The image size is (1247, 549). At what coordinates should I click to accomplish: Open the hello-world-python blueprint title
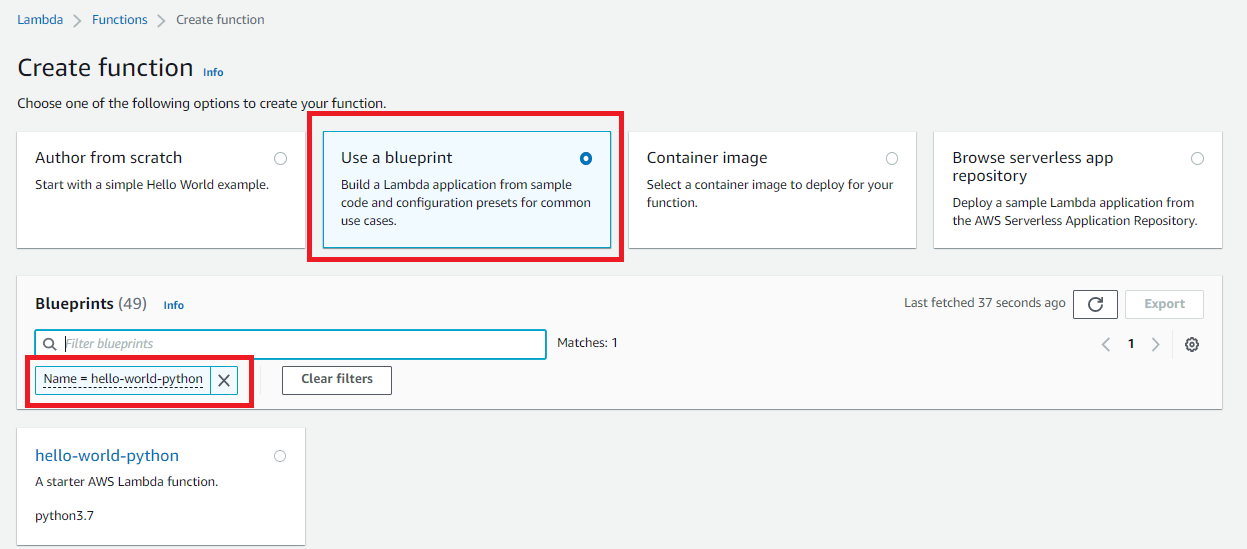pos(107,456)
